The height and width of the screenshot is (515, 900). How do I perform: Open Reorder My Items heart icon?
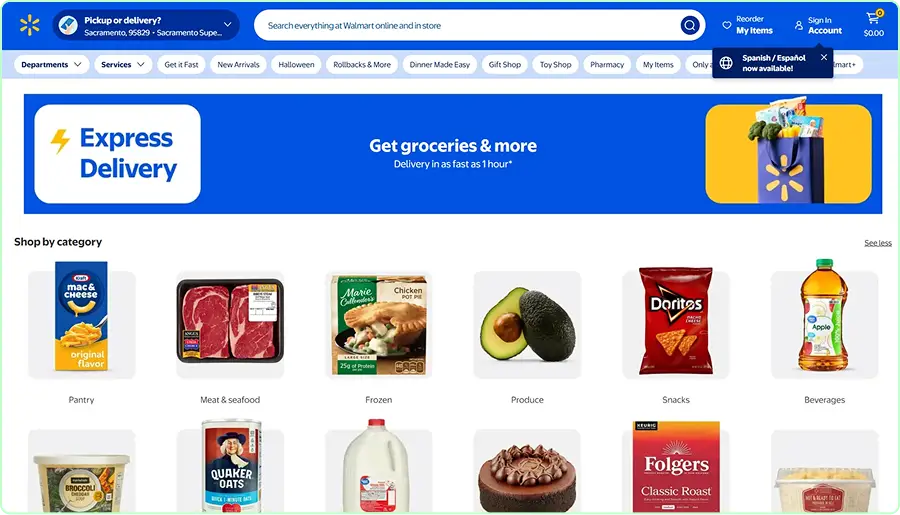[x=727, y=25]
